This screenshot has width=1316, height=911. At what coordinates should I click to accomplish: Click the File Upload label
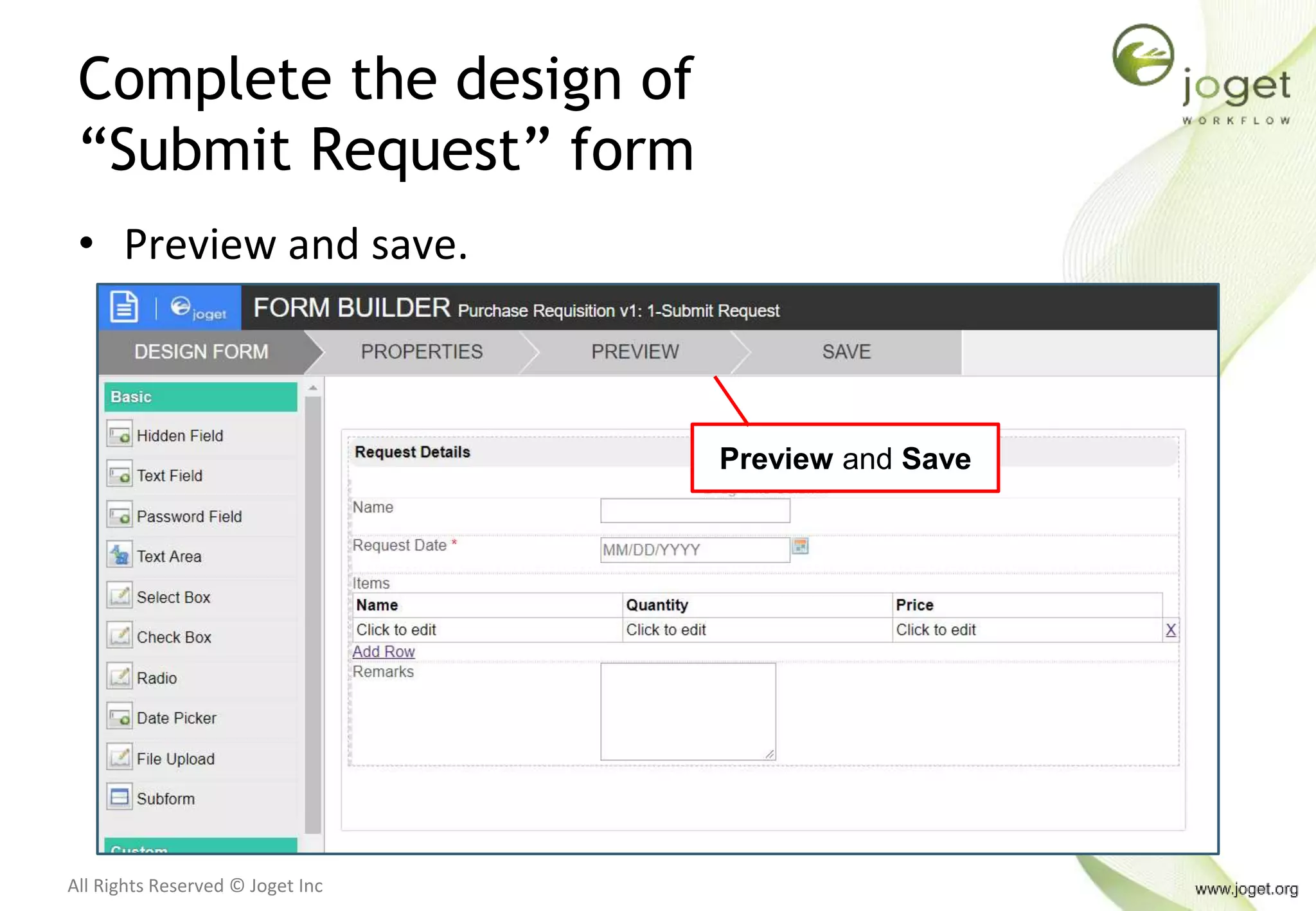(175, 759)
